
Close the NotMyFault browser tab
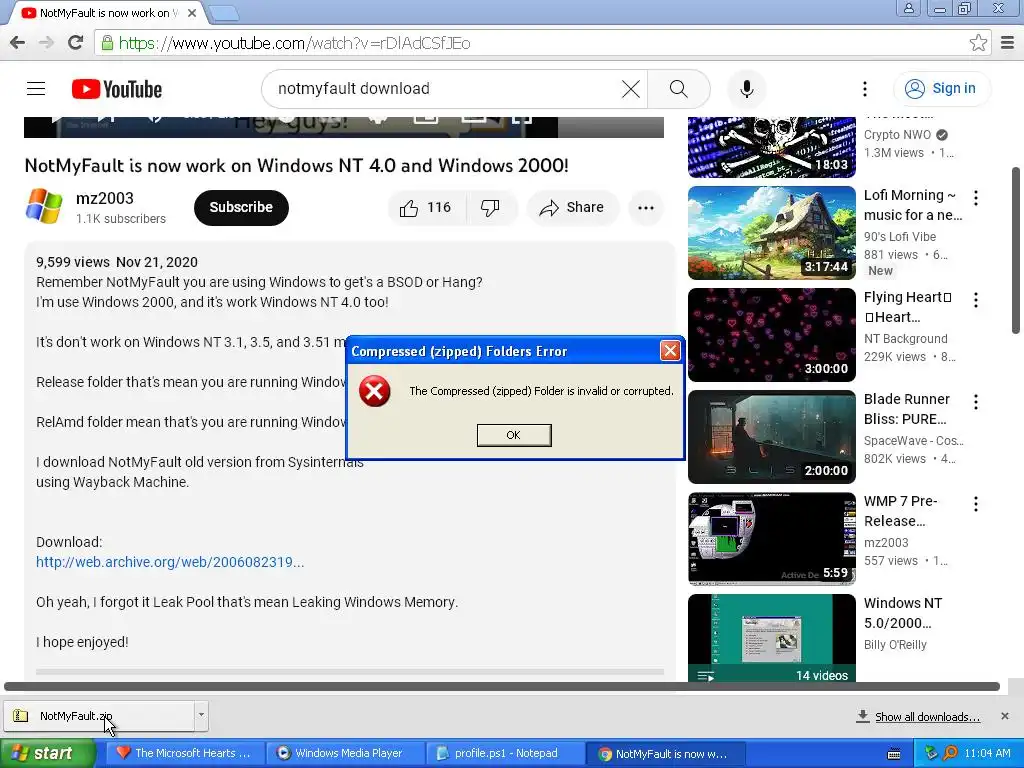click(x=192, y=13)
